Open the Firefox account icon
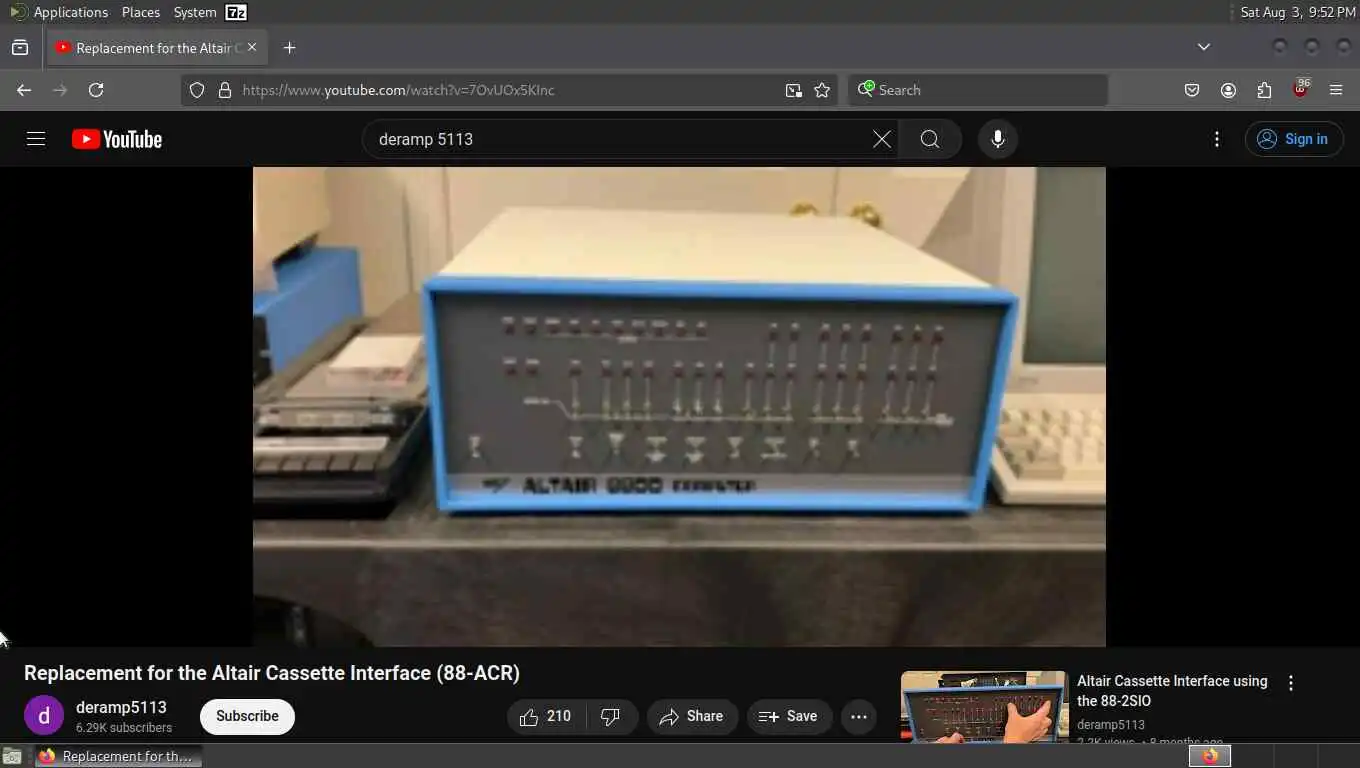 point(1228,90)
